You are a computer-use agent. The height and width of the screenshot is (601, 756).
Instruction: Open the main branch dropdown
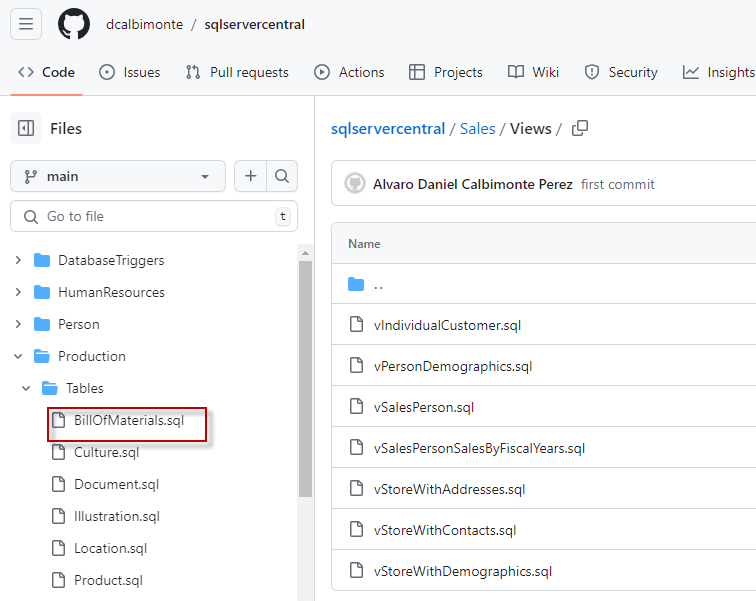click(118, 176)
